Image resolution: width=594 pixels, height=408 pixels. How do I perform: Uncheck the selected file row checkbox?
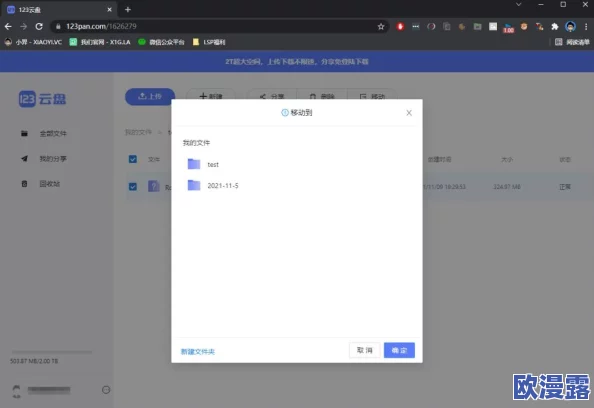tap(133, 186)
